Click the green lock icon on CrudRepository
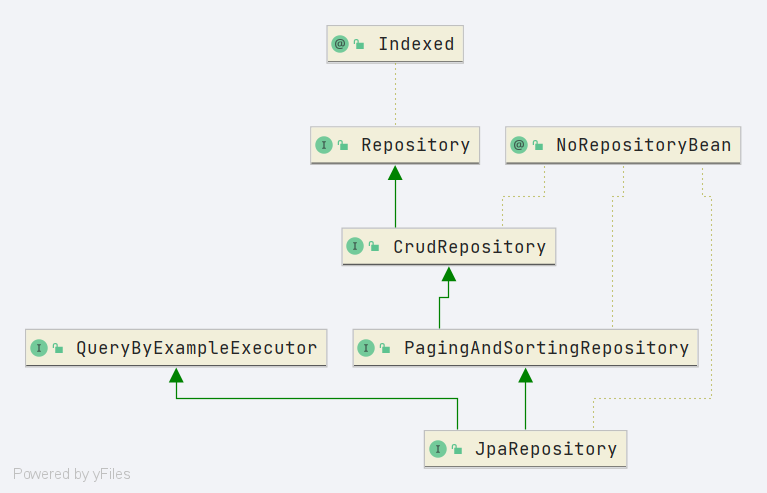The height and width of the screenshot is (493, 767). (x=374, y=247)
